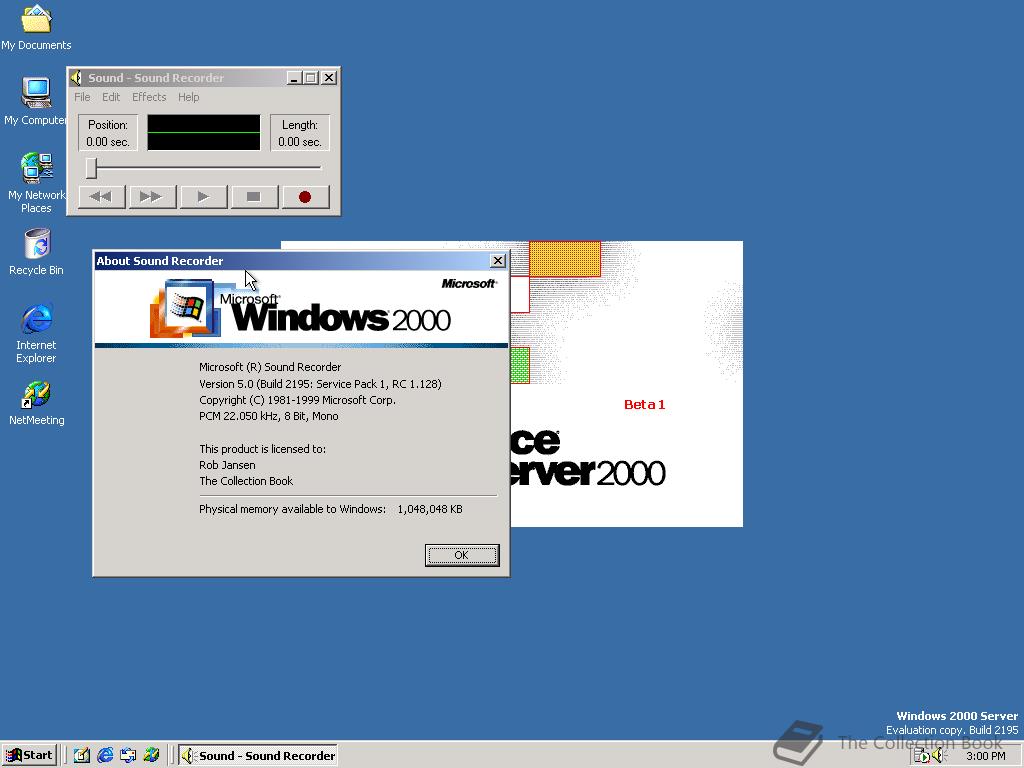Click the PCM 22.050 kHz format text
1024x768 pixels.
click(x=268, y=416)
